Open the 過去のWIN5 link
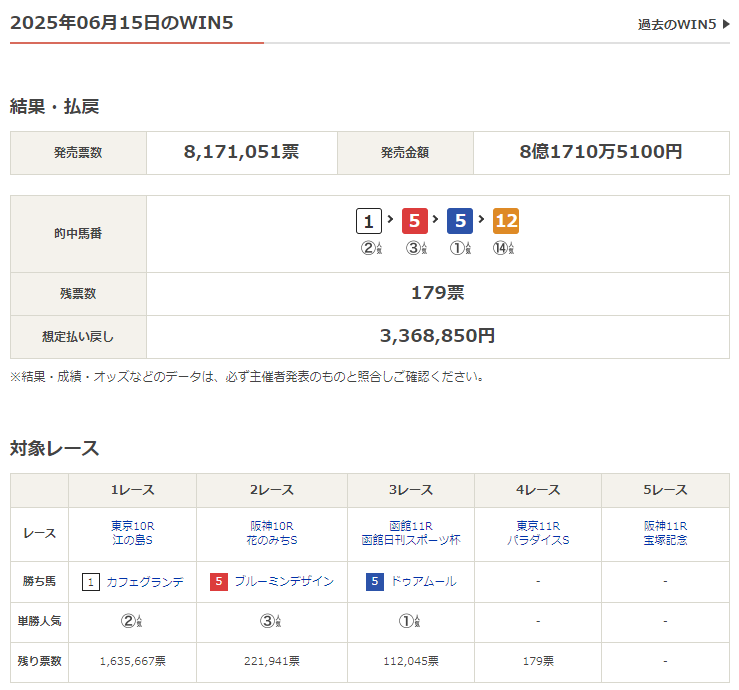This screenshot has width=739, height=690. click(677, 24)
